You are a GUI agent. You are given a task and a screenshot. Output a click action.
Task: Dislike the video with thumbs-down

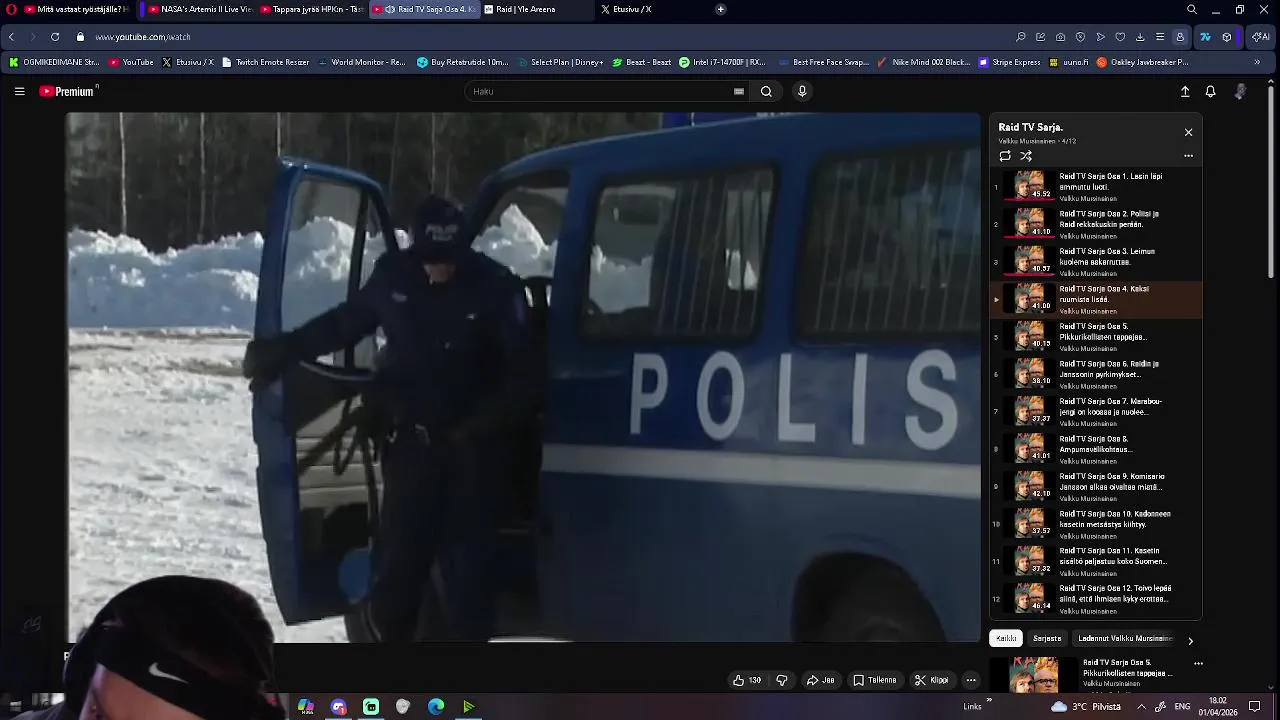(x=782, y=680)
